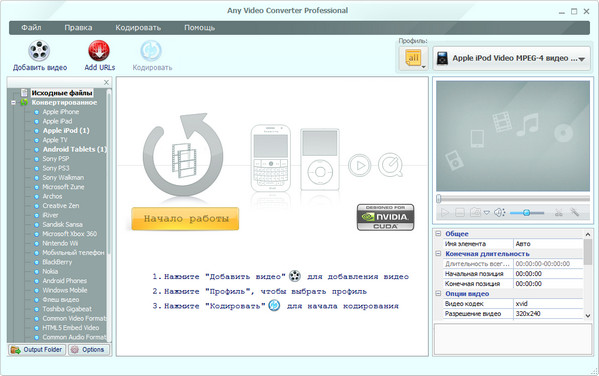Open the Apple iPod Video MPEG-4 profile dropdown
This screenshot has width=599, height=376.
coord(512,58)
